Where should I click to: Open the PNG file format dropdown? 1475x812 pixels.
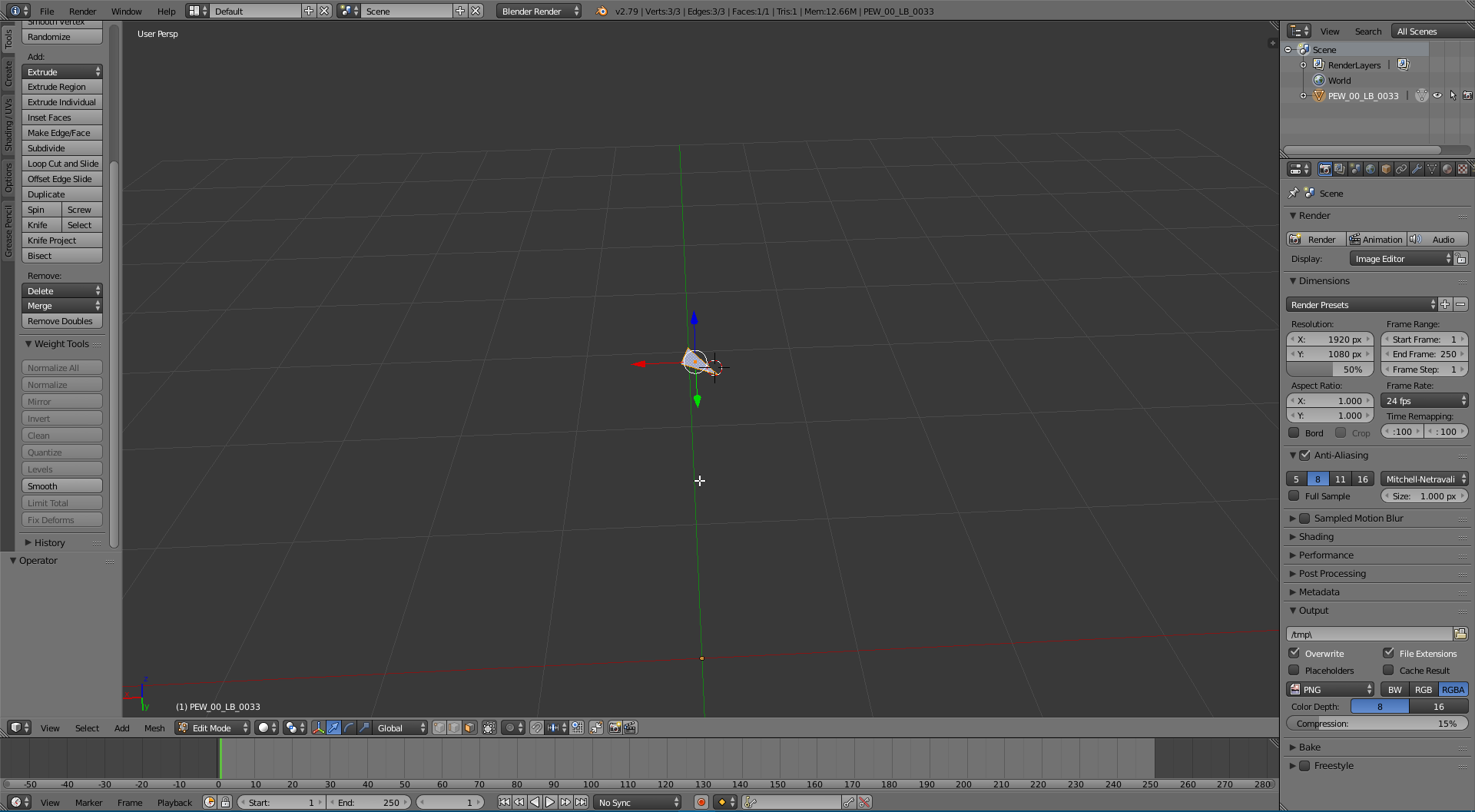(x=1331, y=689)
